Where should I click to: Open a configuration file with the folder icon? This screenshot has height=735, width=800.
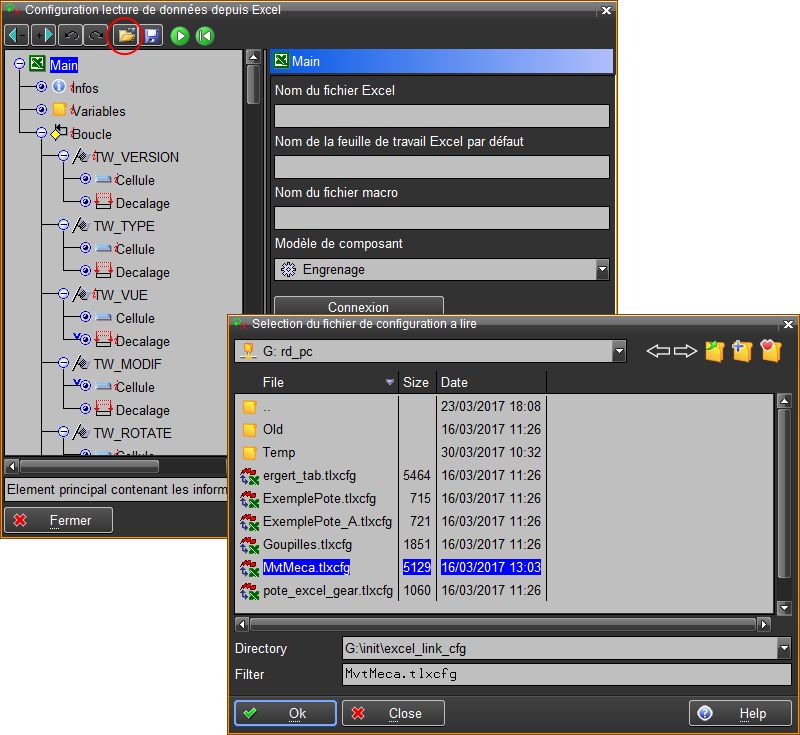click(125, 36)
